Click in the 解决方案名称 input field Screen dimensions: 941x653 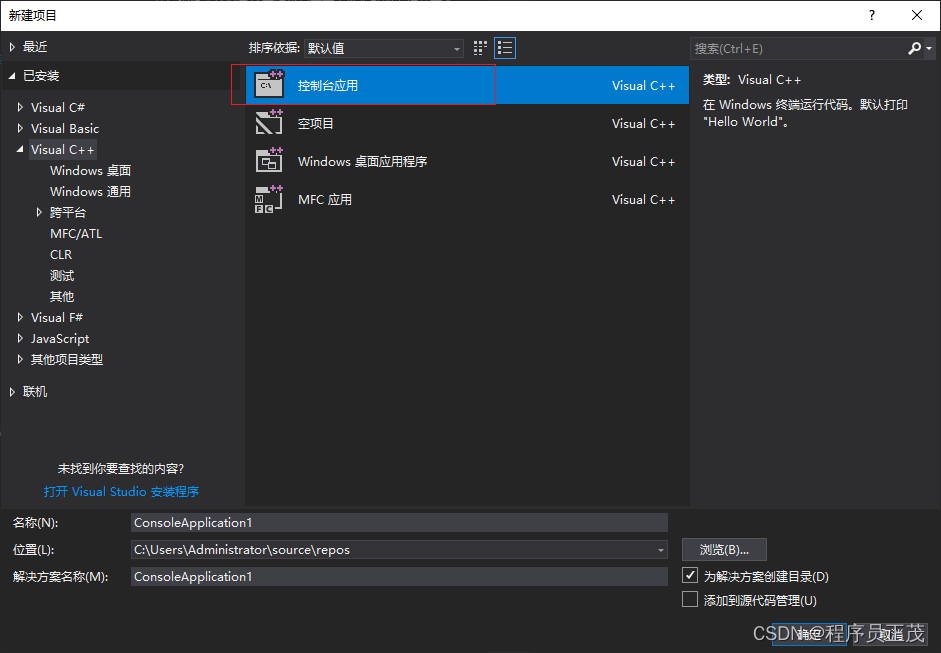(x=399, y=577)
